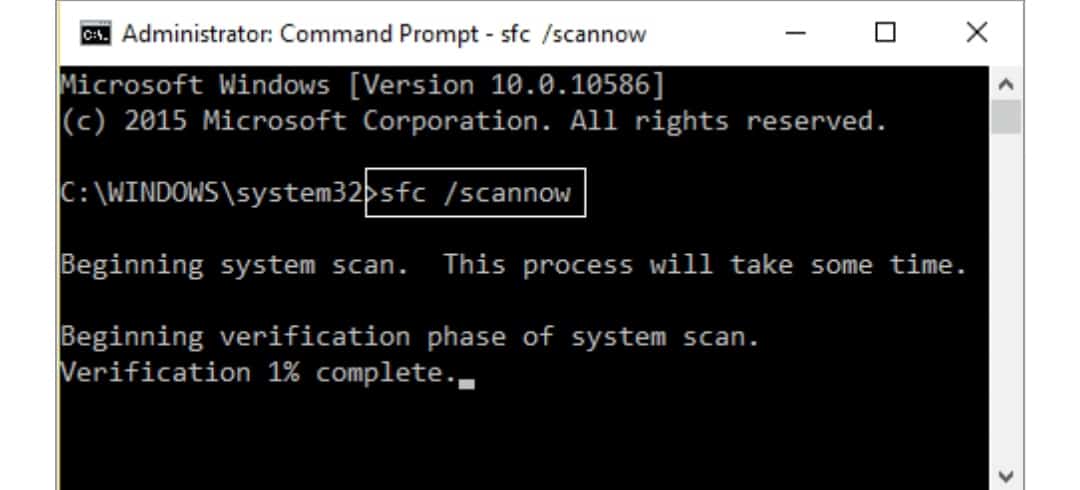This screenshot has width=1080, height=490.
Task: Click the scrollbar up arrow
Action: click(x=1006, y=84)
